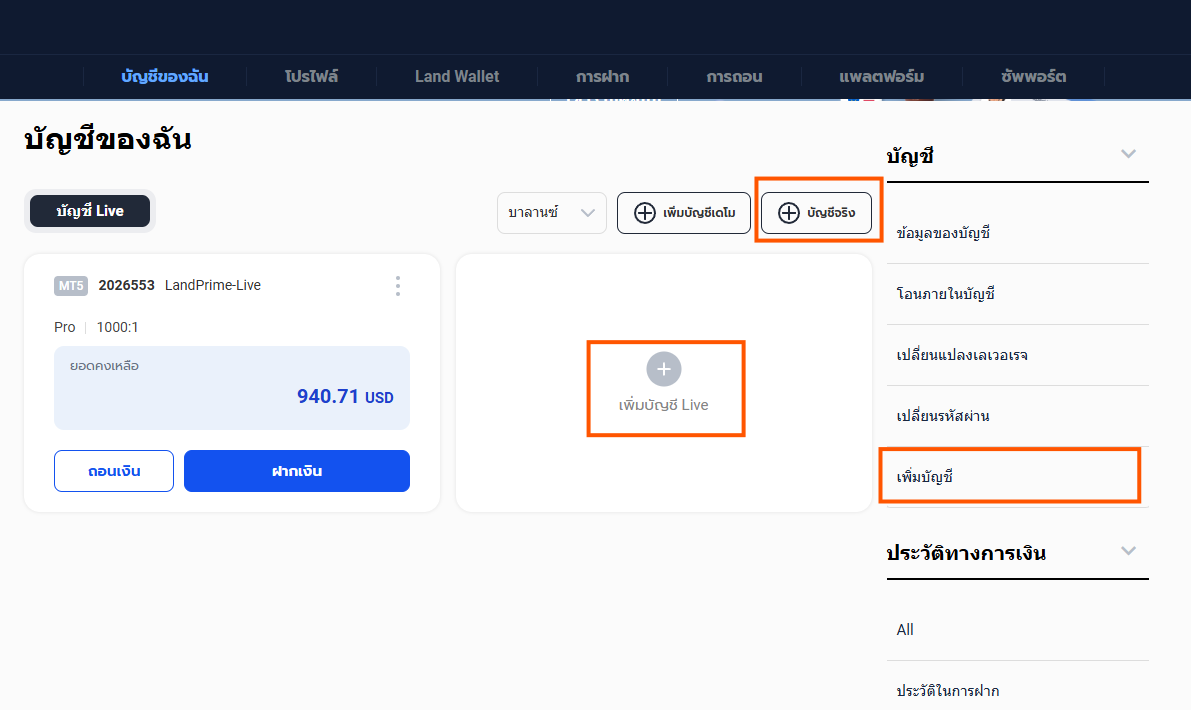Choose เปลี่ยนรหัสผ่าน in sidebar

(943, 416)
